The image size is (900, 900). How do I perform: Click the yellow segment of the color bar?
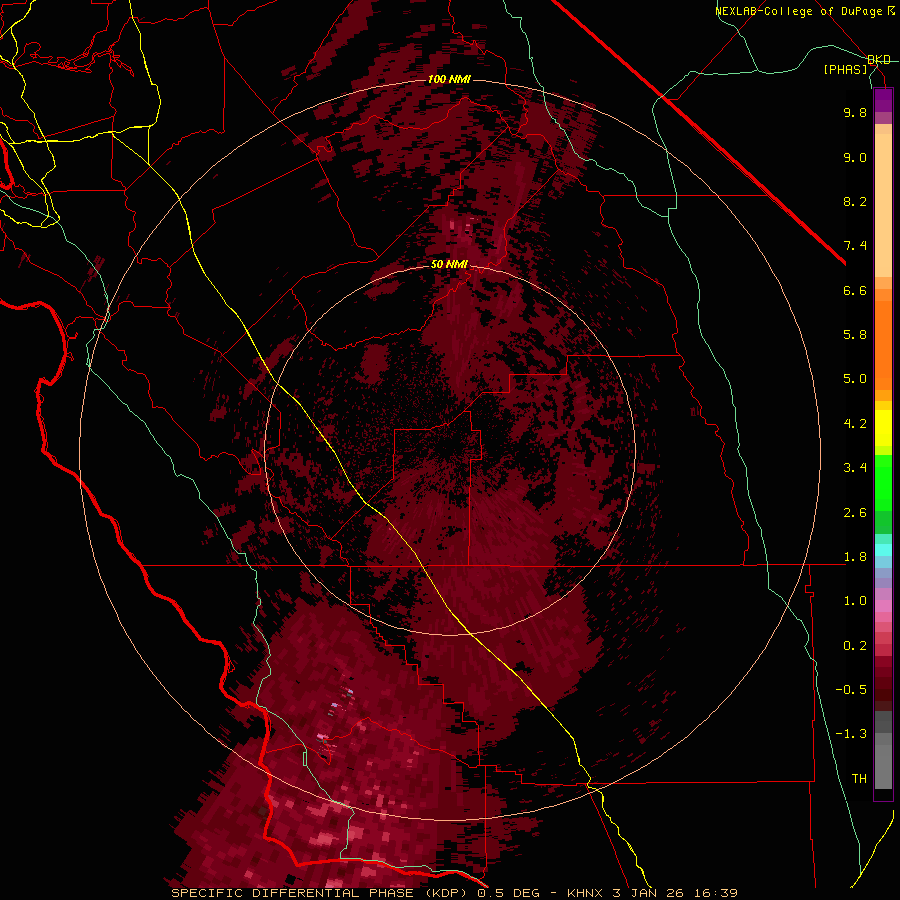(883, 428)
